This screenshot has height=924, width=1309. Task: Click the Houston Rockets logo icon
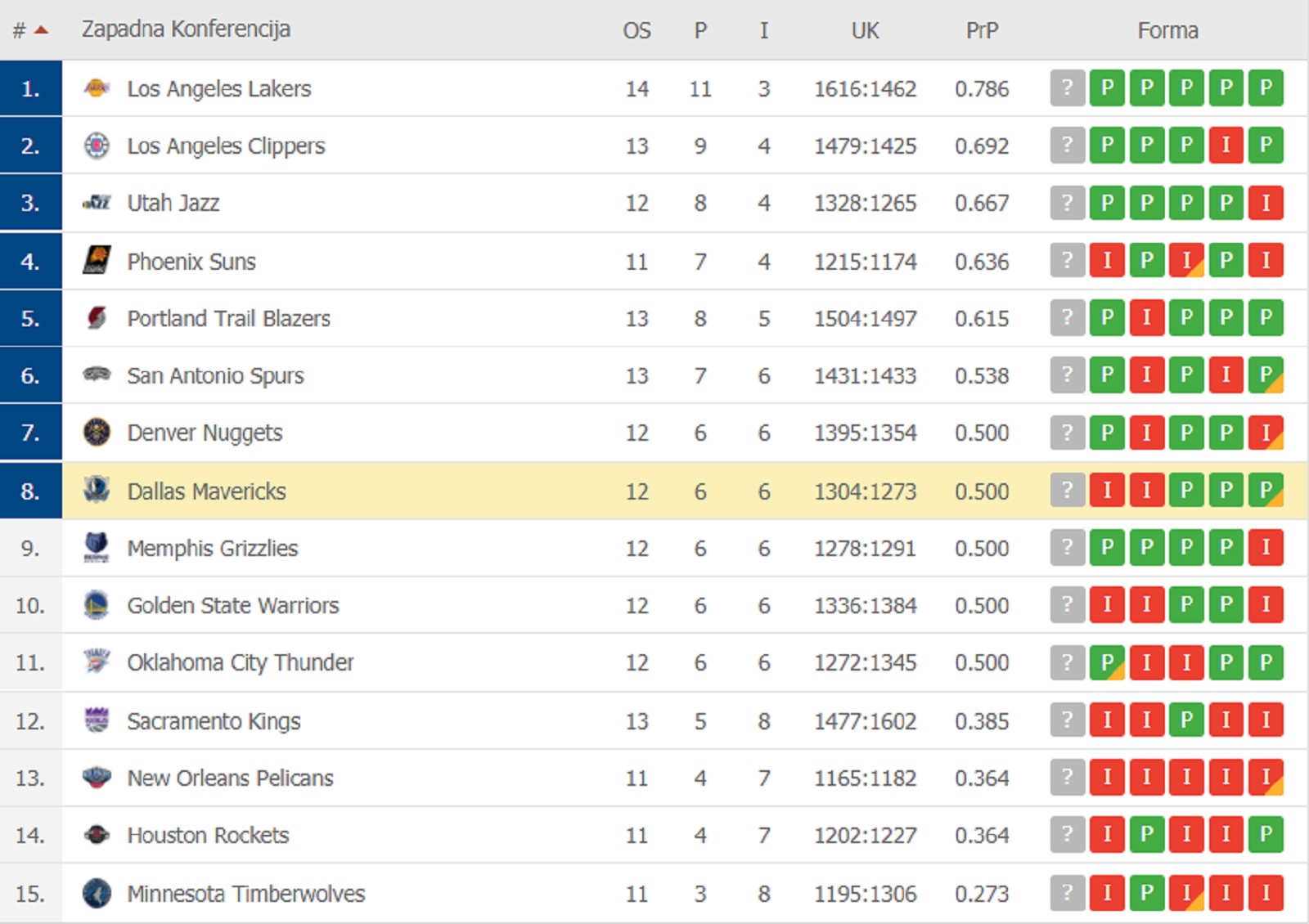tap(97, 835)
